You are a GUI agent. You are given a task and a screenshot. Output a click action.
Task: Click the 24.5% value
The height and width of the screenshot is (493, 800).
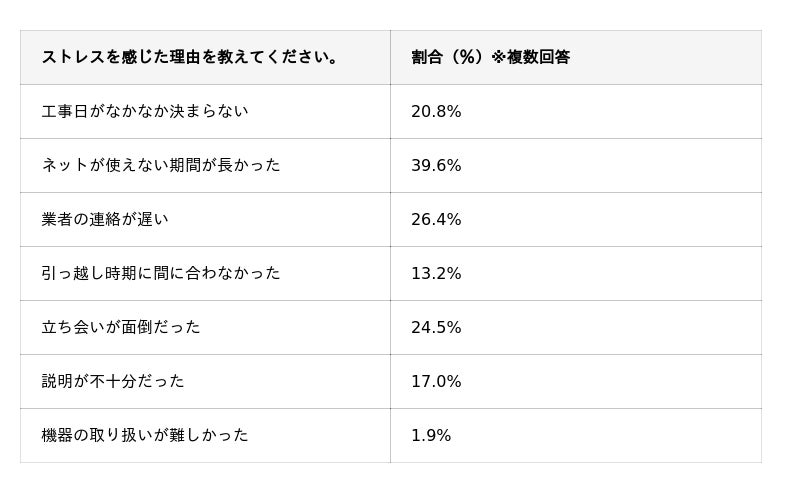[436, 327]
